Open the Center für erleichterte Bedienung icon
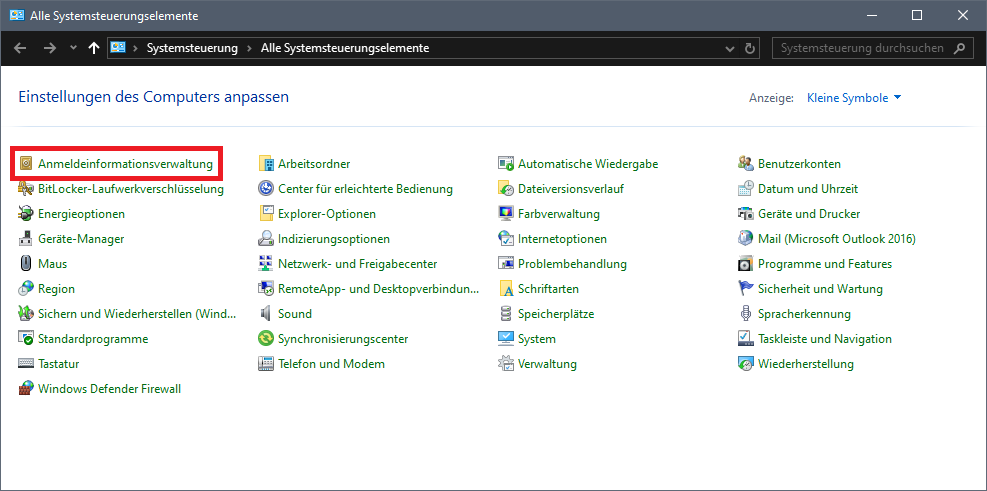This screenshot has width=987, height=491. (266, 189)
